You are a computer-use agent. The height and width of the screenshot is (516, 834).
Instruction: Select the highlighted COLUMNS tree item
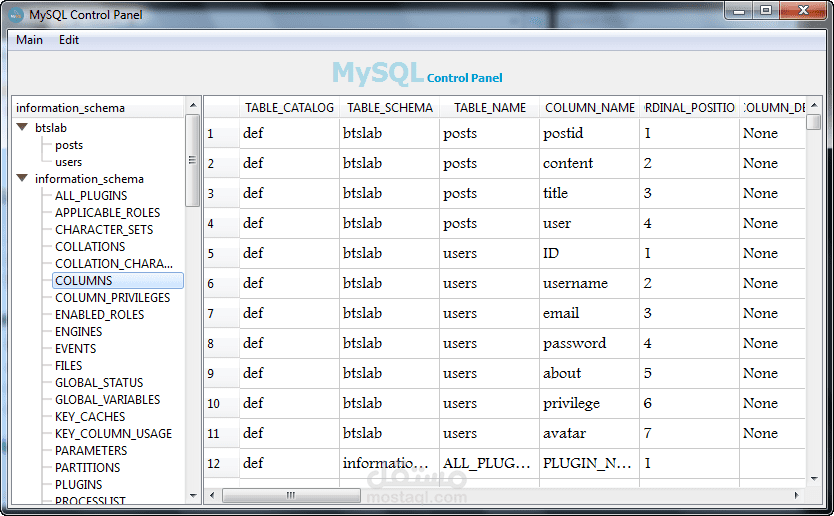(118, 281)
